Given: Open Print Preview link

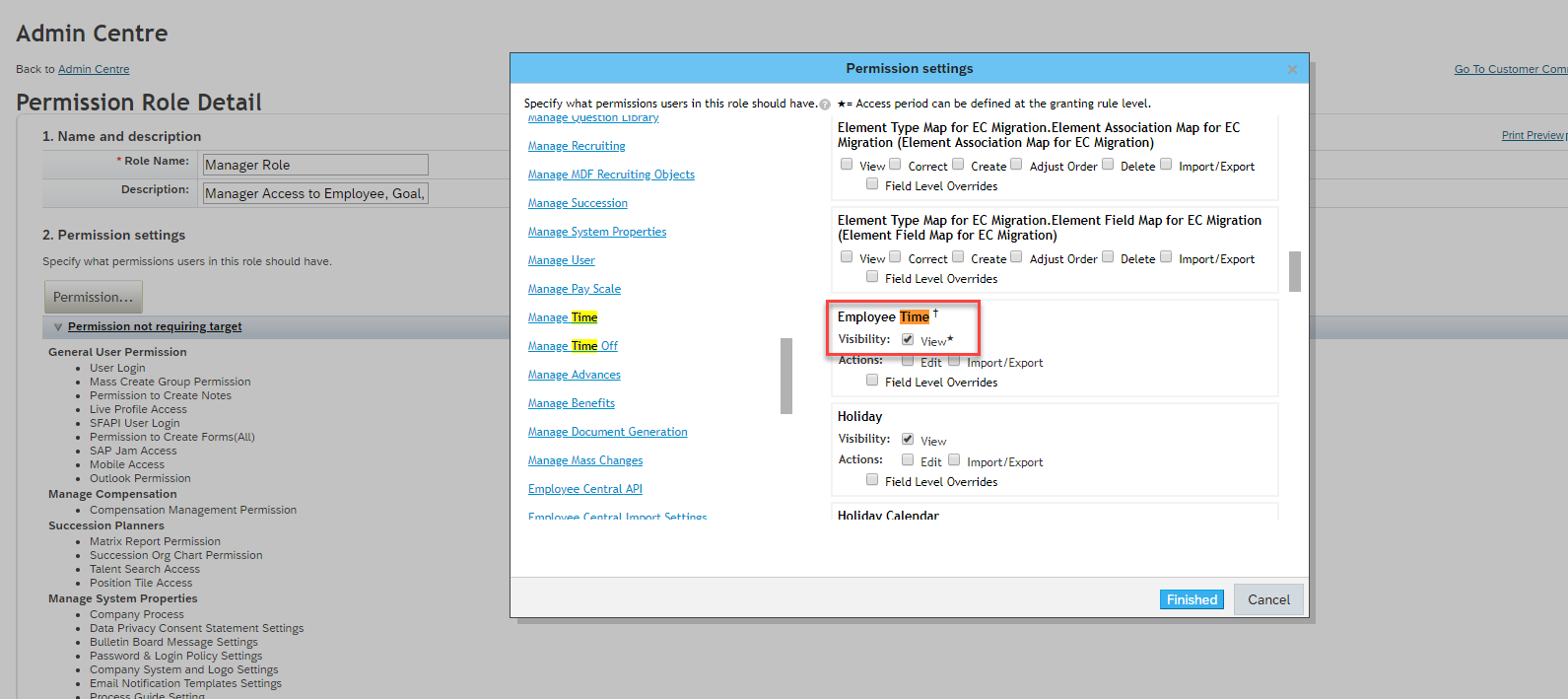Looking at the screenshot, I should [1533, 135].
